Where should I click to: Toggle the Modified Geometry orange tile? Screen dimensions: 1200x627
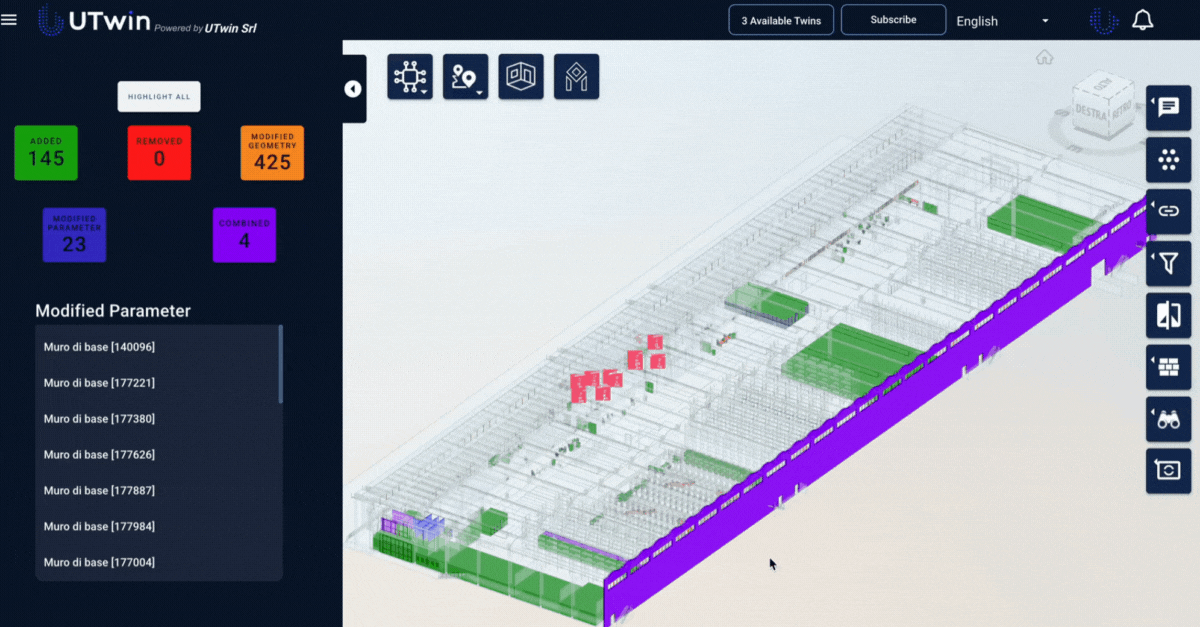pyautogui.click(x=272, y=153)
